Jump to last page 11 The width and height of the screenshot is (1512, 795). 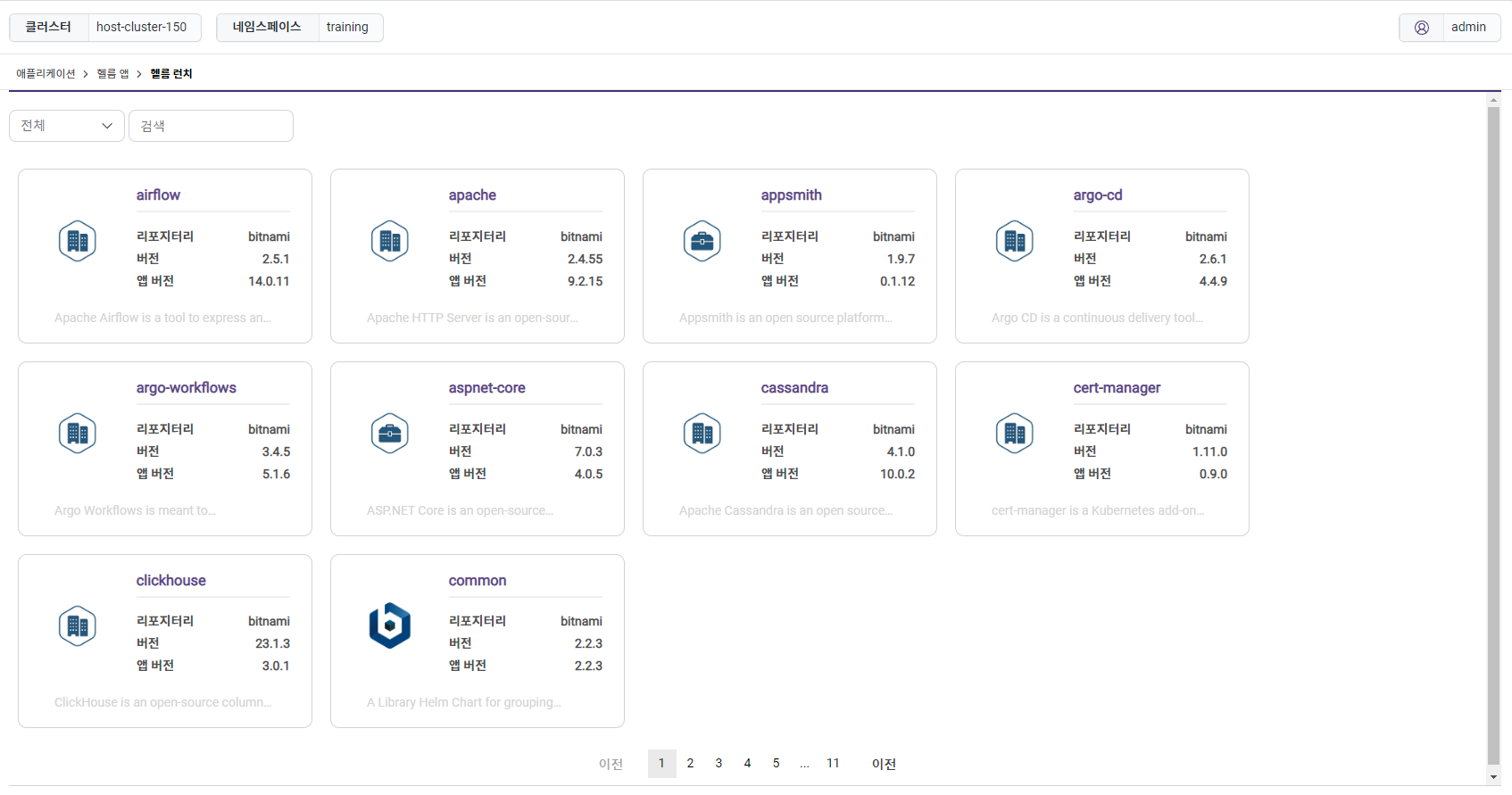833,763
